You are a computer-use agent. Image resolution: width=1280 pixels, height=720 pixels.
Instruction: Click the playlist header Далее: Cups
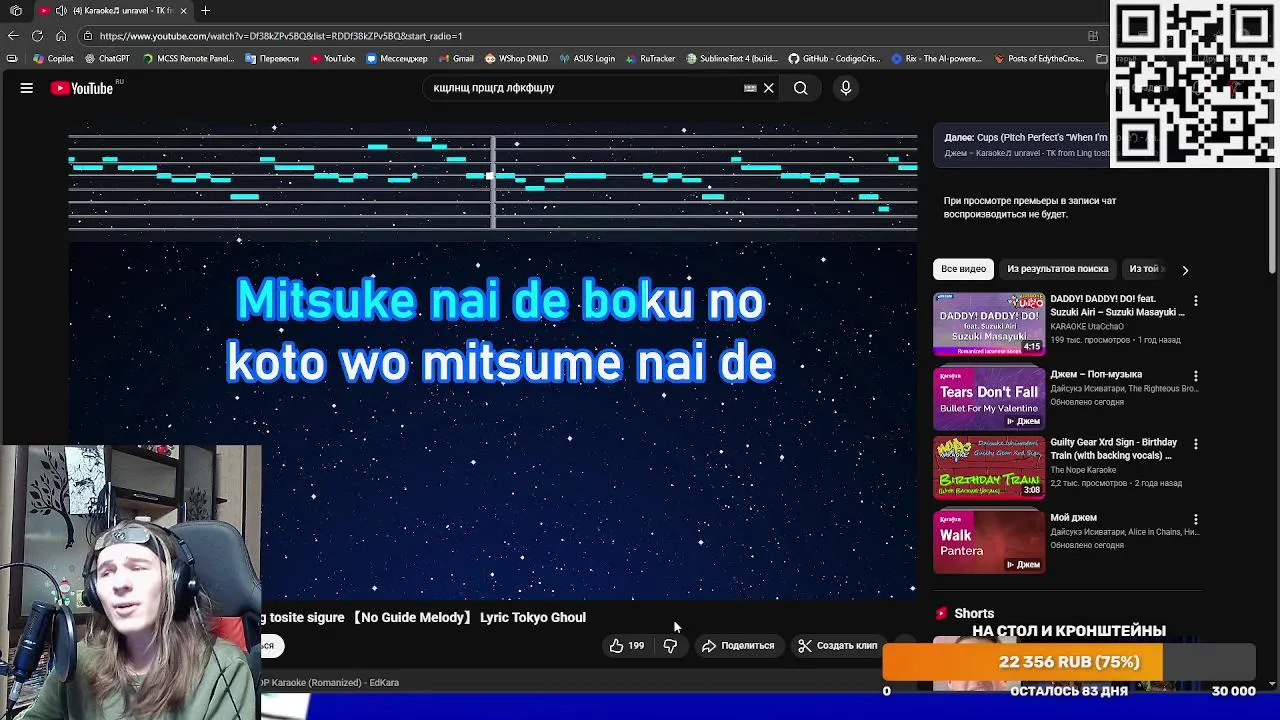click(1026, 138)
